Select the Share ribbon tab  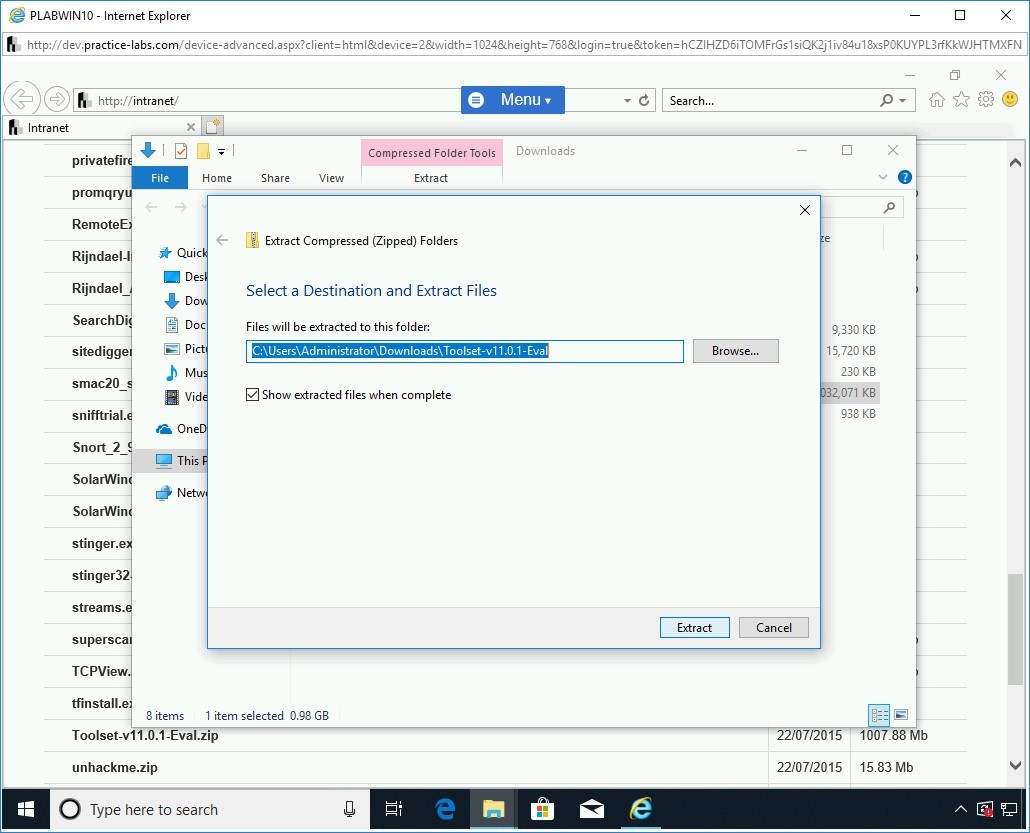coord(275,178)
